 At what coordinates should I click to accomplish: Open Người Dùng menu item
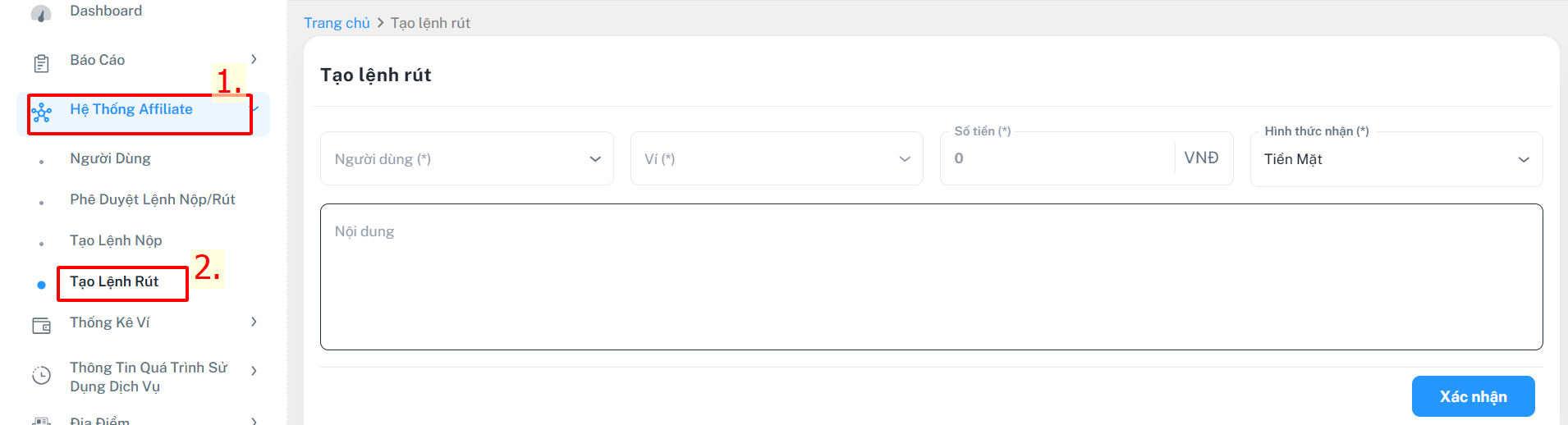tap(110, 158)
